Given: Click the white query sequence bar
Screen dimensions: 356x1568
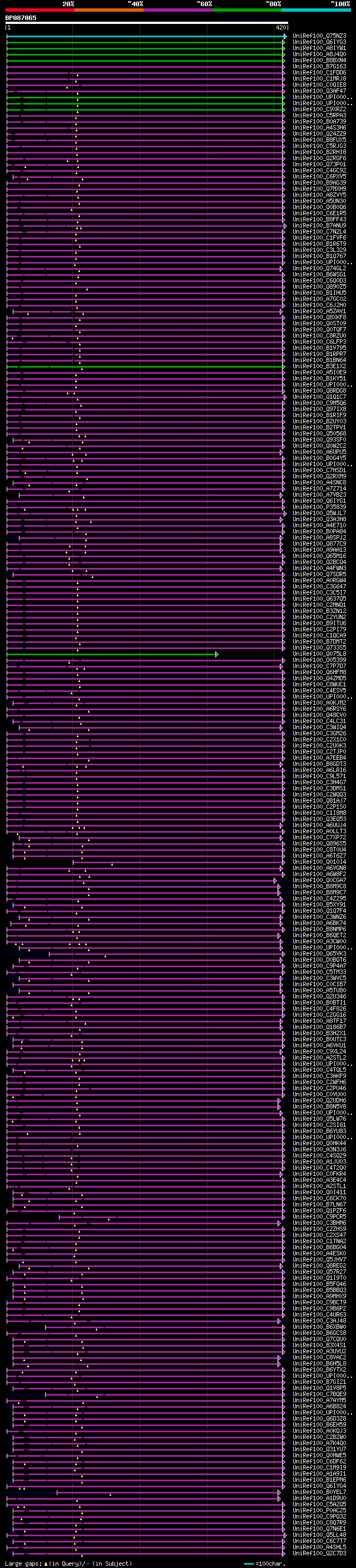Looking at the screenshot, I should tap(147, 23).
